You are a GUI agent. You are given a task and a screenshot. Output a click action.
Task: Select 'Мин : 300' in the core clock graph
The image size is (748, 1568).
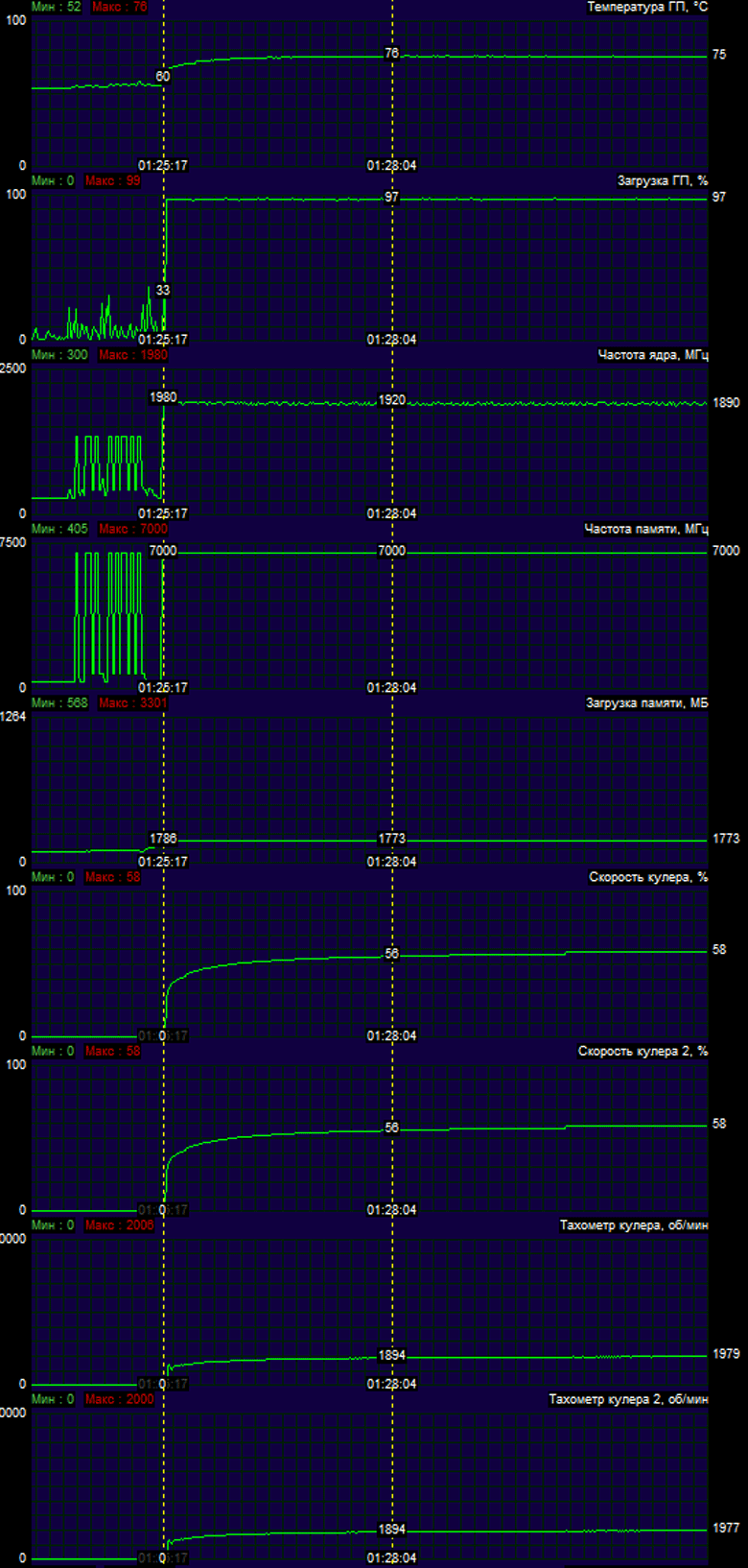coord(59,355)
